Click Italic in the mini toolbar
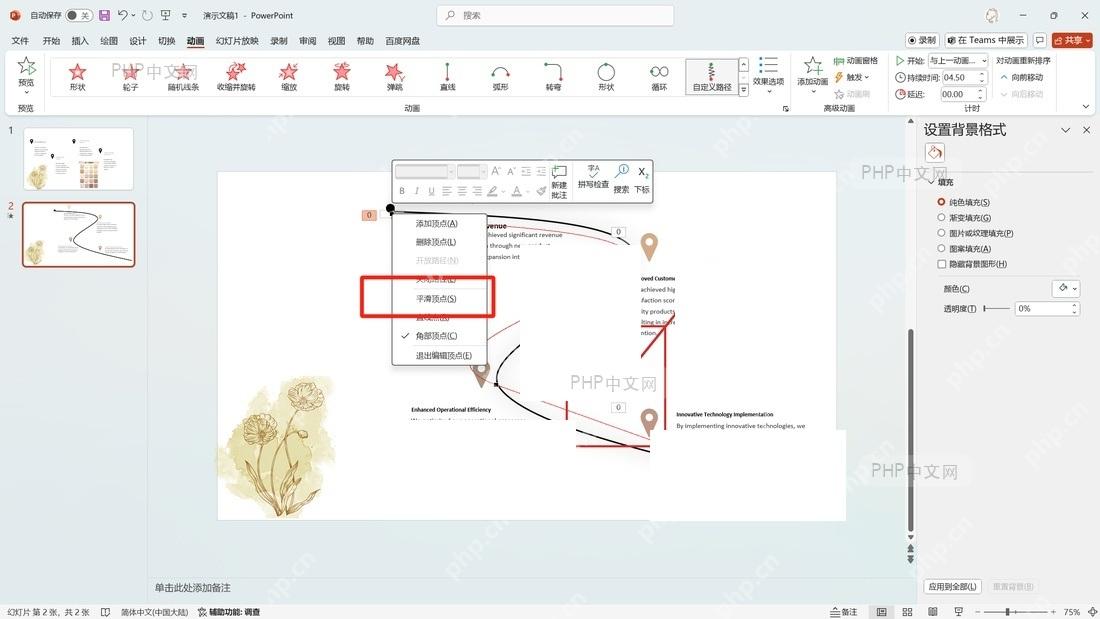Viewport: 1100px width, 619px height. pyautogui.click(x=416, y=191)
